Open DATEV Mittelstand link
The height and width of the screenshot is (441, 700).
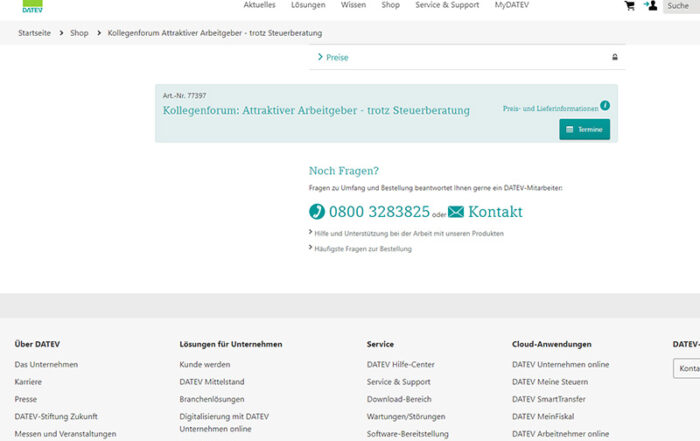212,382
